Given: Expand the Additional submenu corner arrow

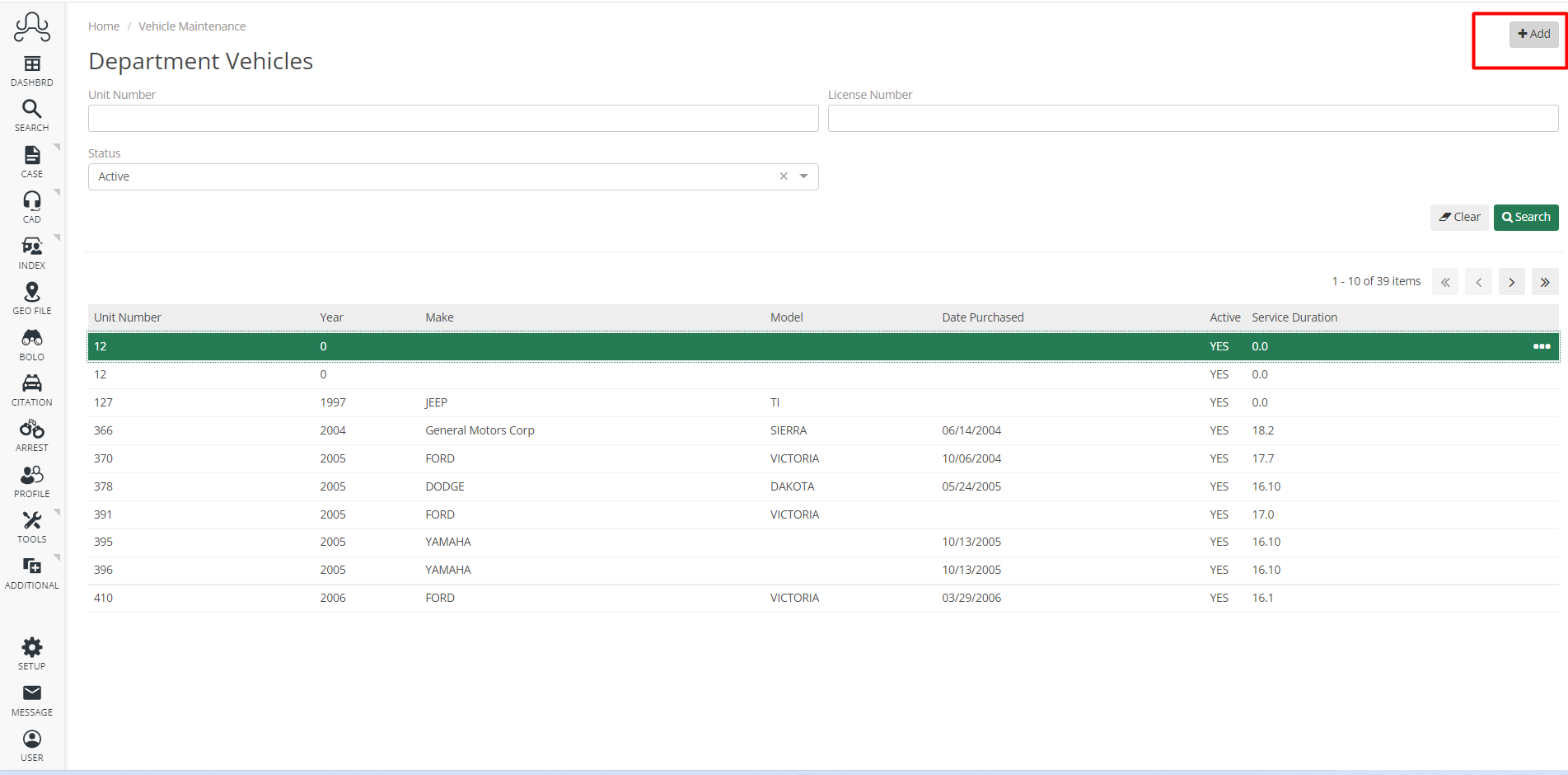Looking at the screenshot, I should [x=58, y=558].
